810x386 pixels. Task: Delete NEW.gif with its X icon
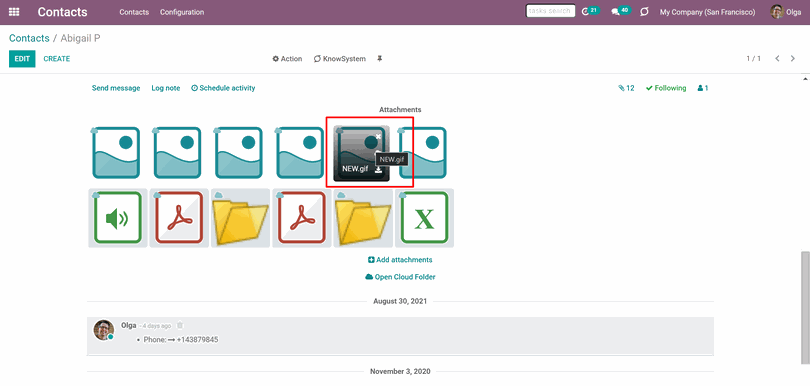tap(378, 136)
